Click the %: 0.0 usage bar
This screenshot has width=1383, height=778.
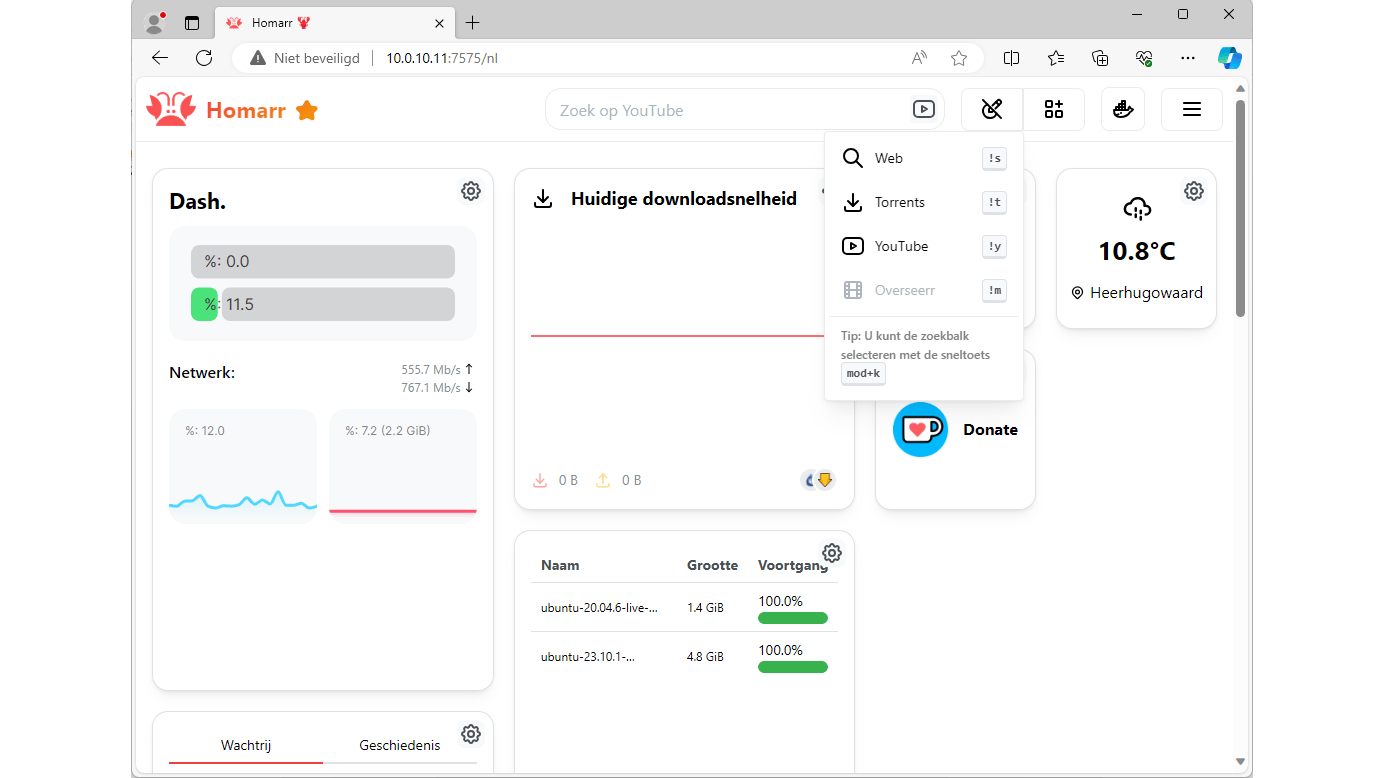323,261
